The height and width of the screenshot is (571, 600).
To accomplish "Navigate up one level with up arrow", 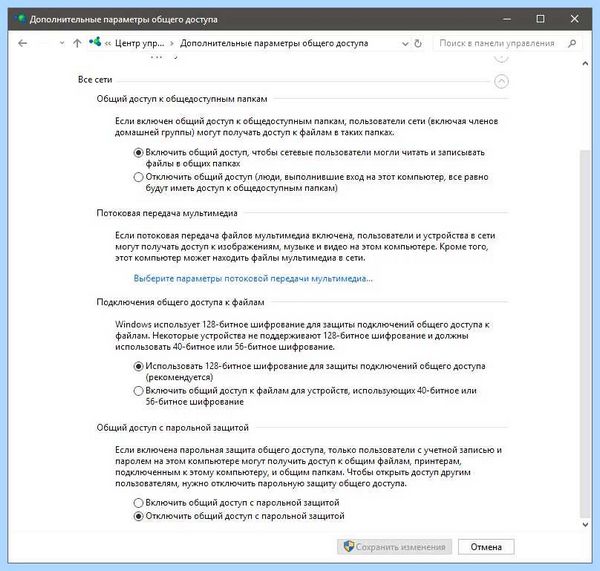I will coord(77,43).
